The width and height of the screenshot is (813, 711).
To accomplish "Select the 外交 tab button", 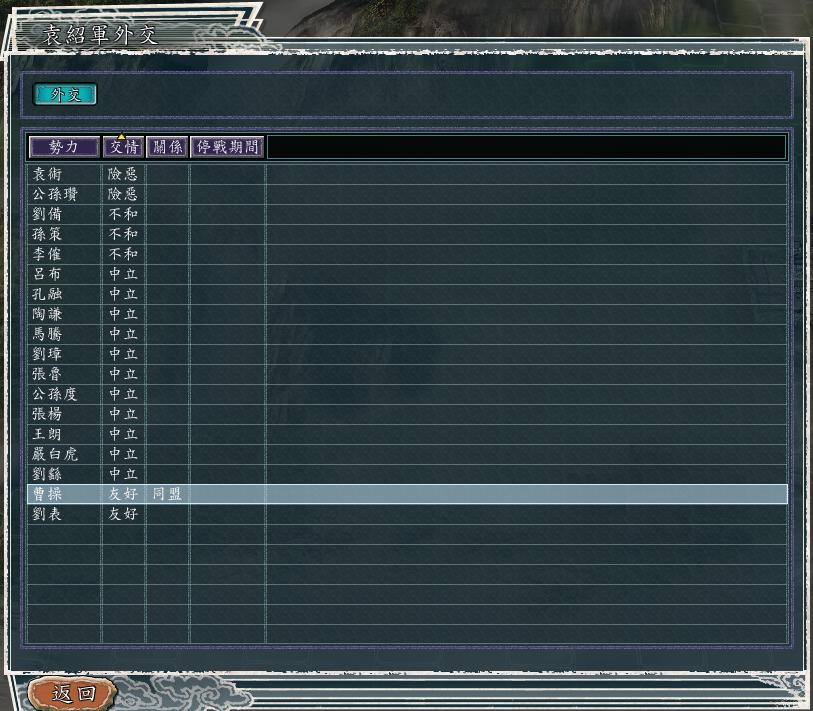I will coord(65,94).
